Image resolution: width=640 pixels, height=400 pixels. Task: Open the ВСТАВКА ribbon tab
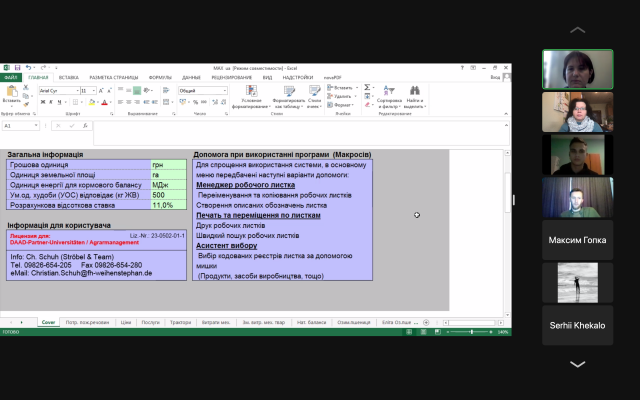[69, 77]
